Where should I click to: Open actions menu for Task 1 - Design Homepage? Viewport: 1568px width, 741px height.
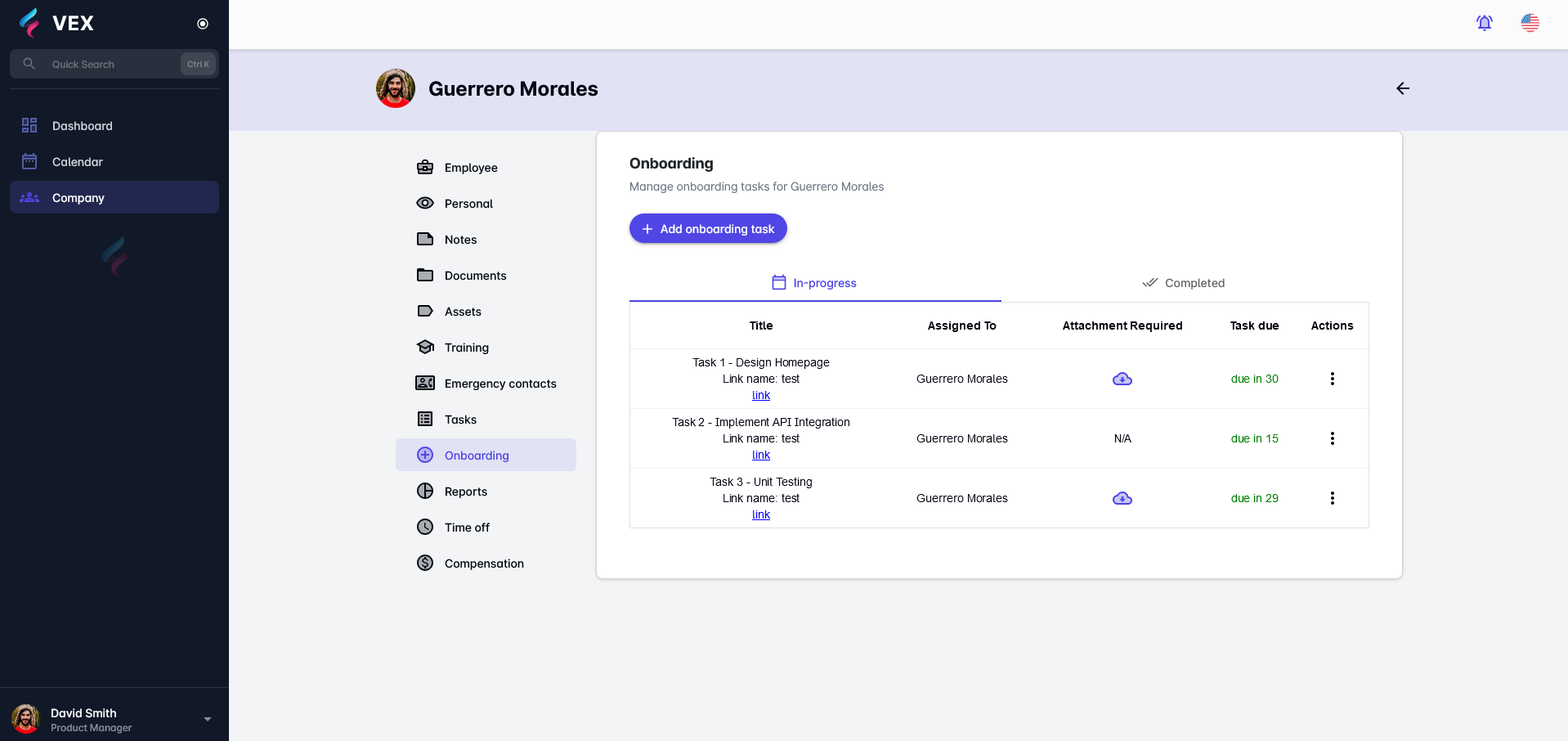[1332, 379]
